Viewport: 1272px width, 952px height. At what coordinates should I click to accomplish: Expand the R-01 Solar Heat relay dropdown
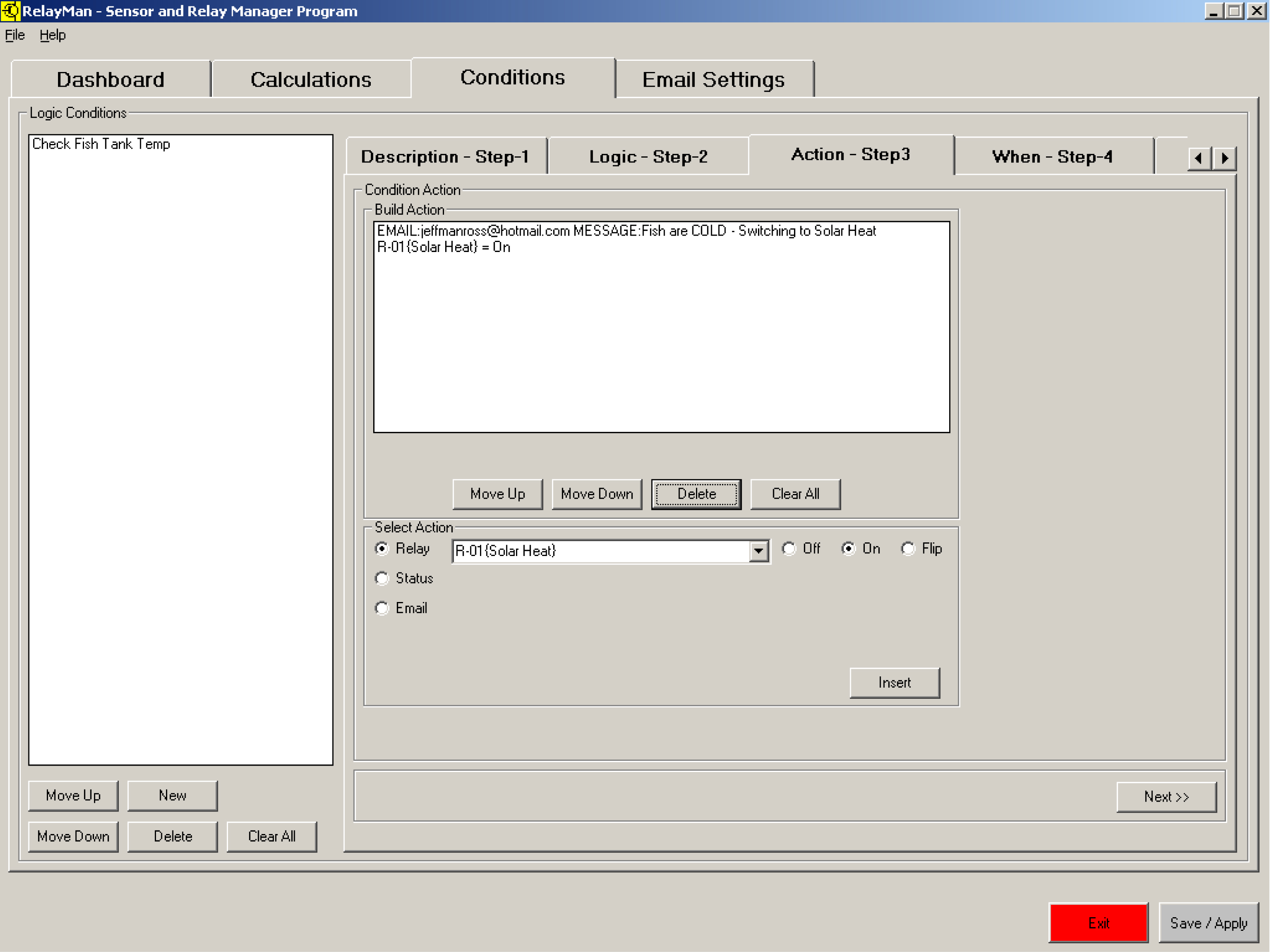click(758, 551)
